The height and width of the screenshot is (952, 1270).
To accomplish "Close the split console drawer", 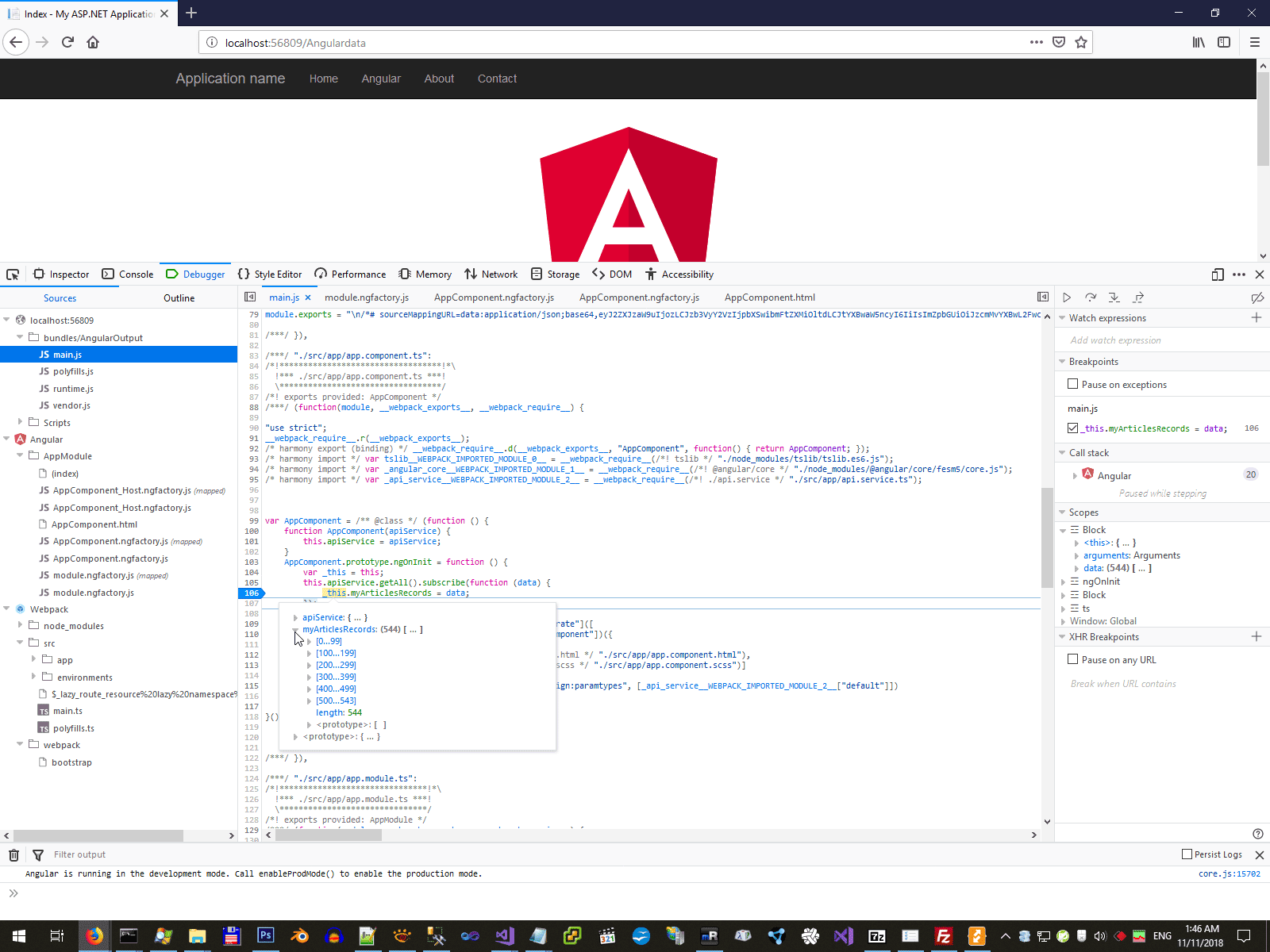I will [x=1260, y=854].
